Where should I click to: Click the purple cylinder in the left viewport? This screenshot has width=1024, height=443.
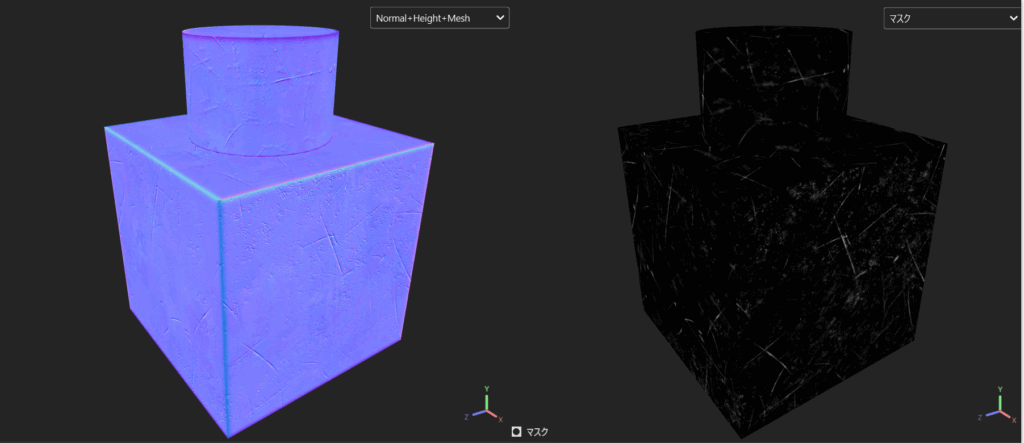coord(262,90)
